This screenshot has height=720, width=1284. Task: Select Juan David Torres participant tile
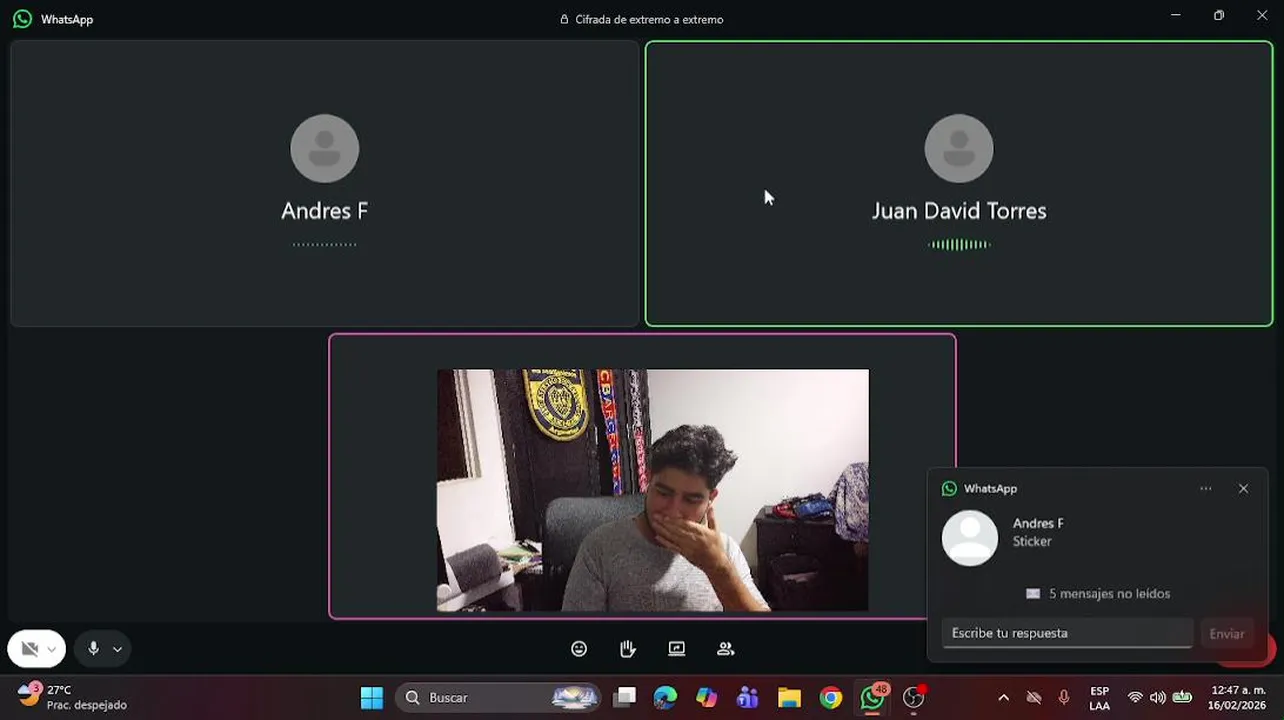coord(959,183)
